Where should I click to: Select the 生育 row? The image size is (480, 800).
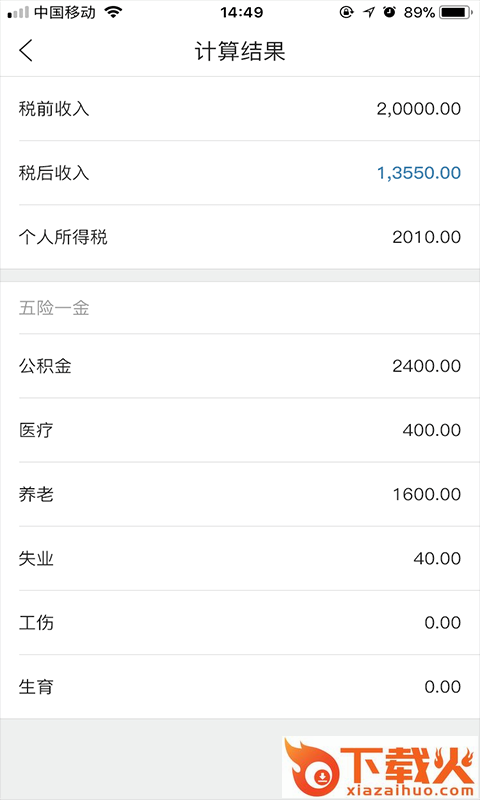(240, 687)
